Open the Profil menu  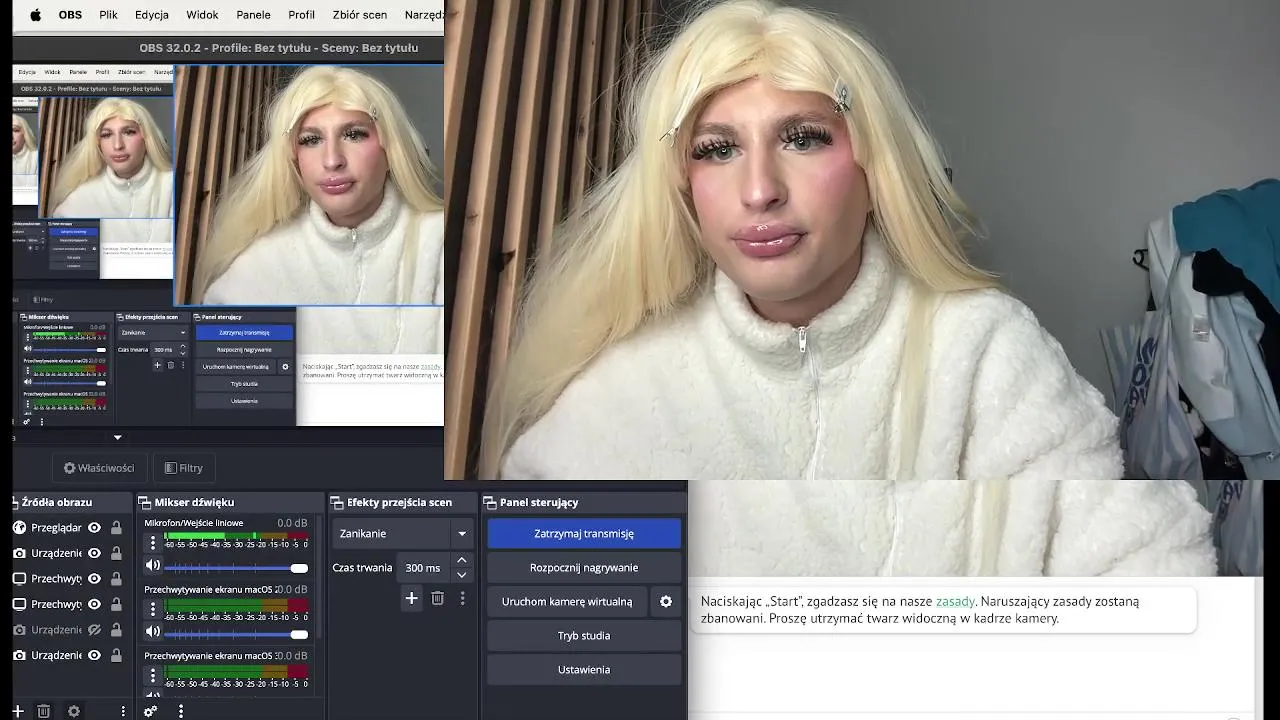[x=301, y=15]
